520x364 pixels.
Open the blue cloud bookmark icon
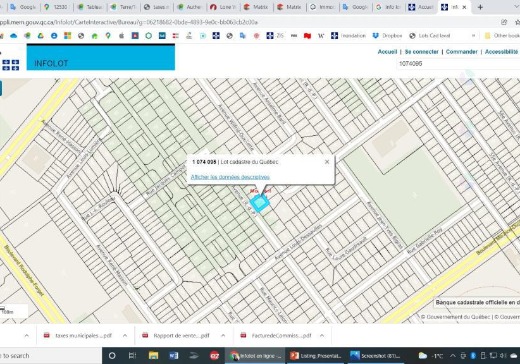13,36
